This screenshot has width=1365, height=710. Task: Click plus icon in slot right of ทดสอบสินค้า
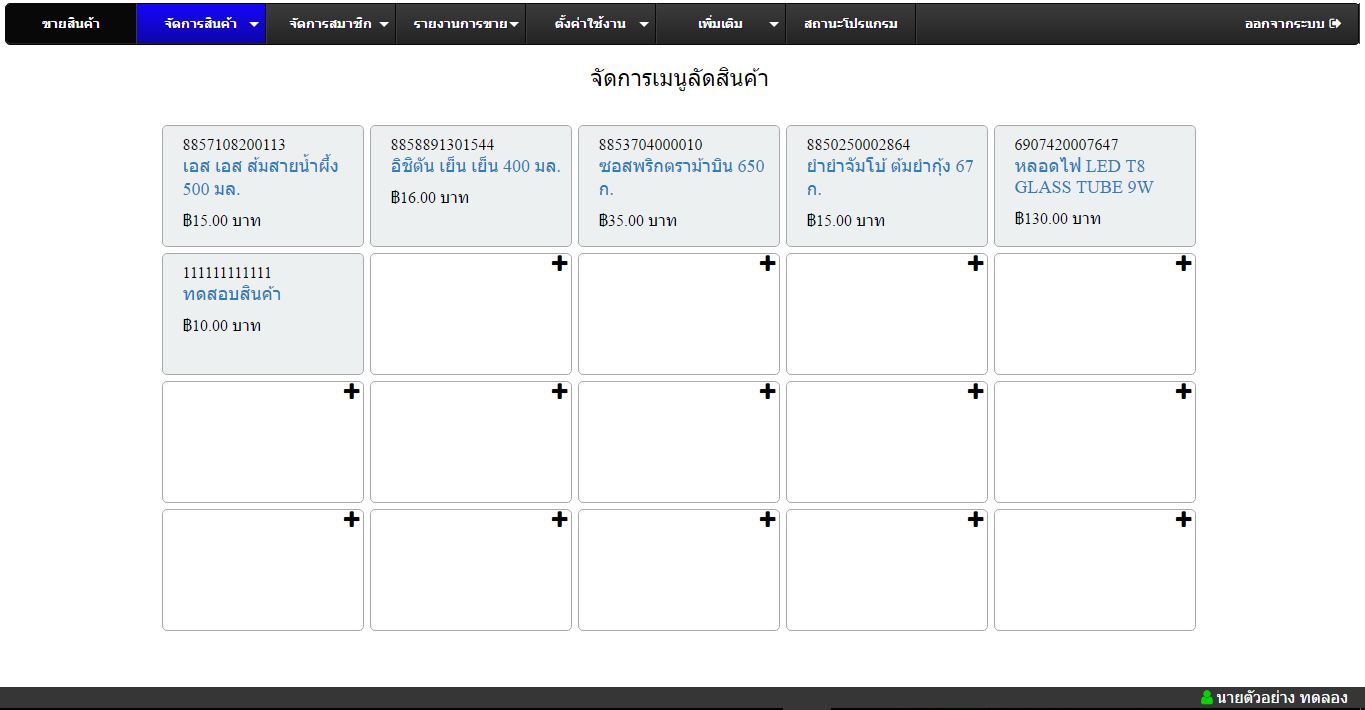559,264
